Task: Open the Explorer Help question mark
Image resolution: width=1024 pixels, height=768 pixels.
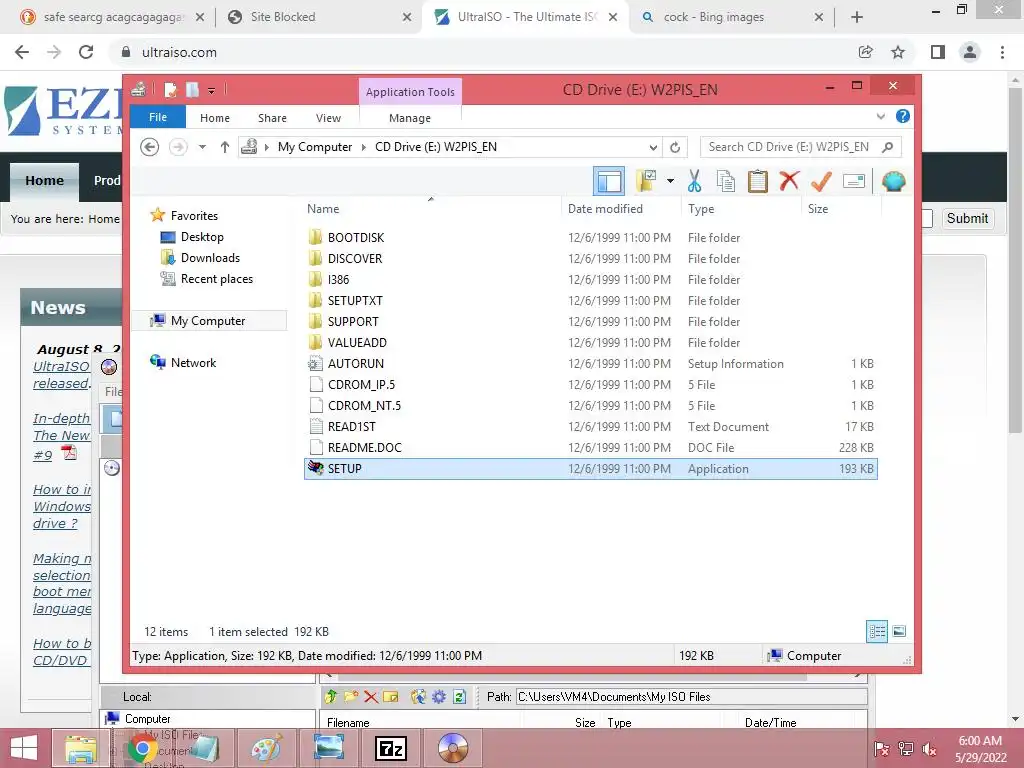Action: tap(903, 116)
